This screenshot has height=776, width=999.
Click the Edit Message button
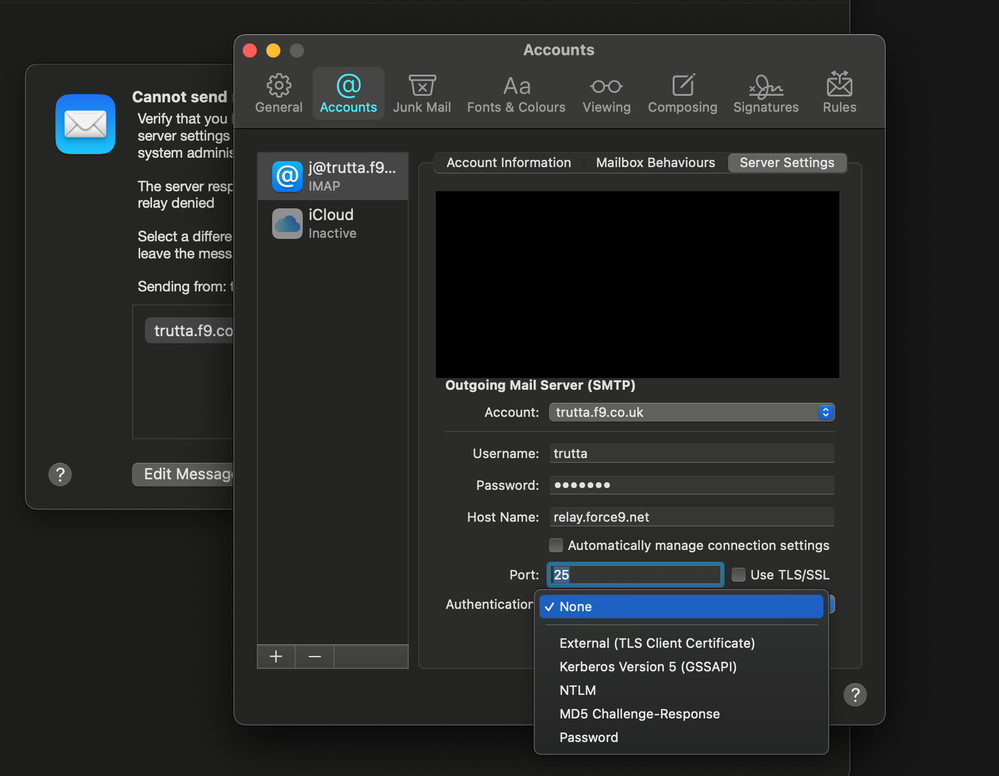coord(186,474)
